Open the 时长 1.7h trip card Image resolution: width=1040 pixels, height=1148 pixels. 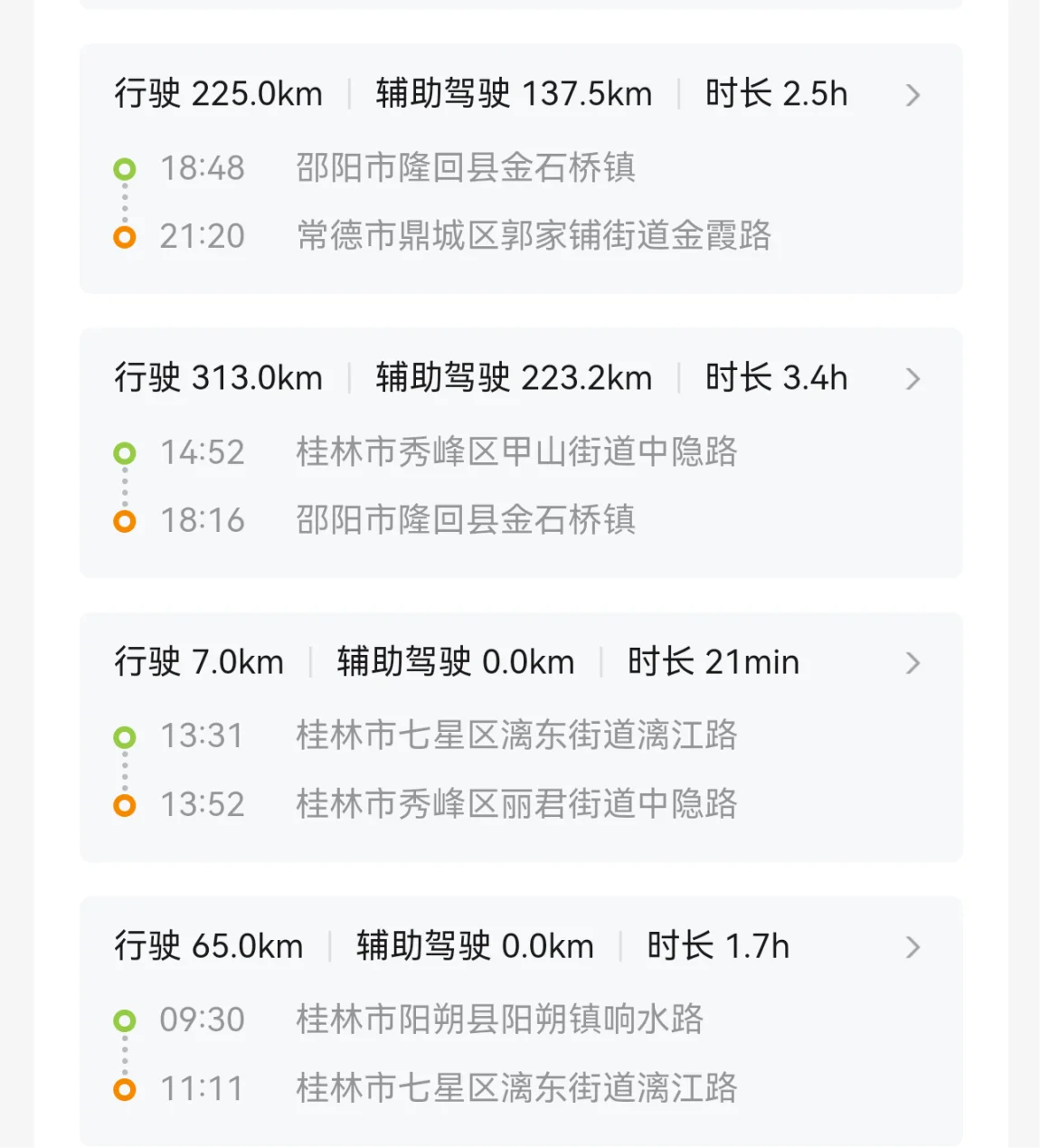[717, 946]
